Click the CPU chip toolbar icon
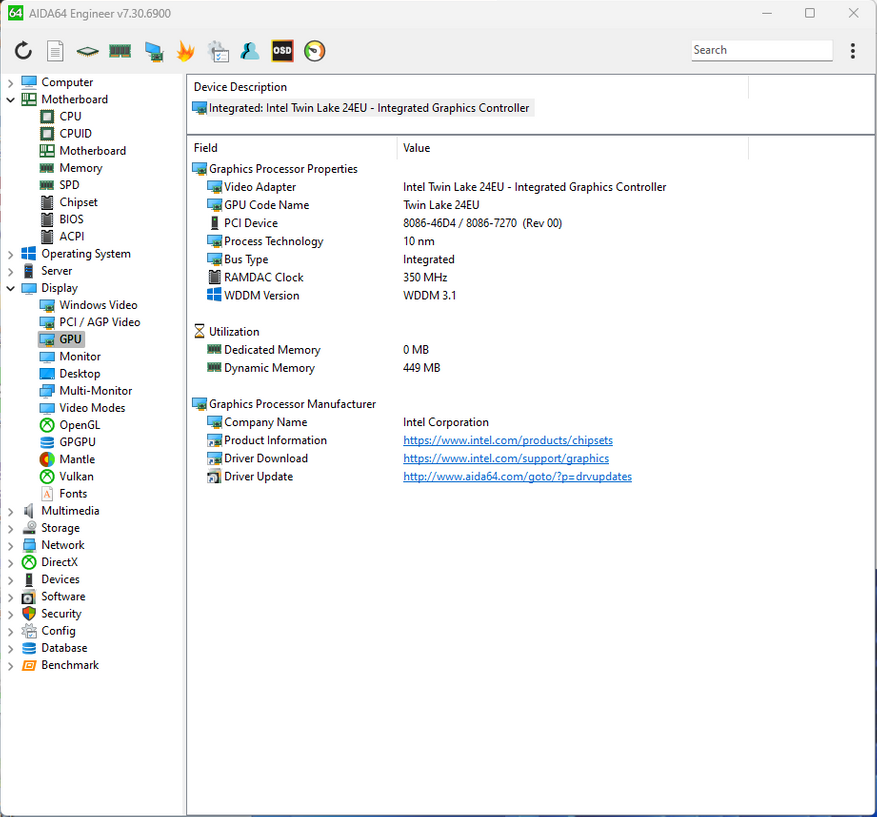Screen dimensions: 877x817 click(x=88, y=51)
